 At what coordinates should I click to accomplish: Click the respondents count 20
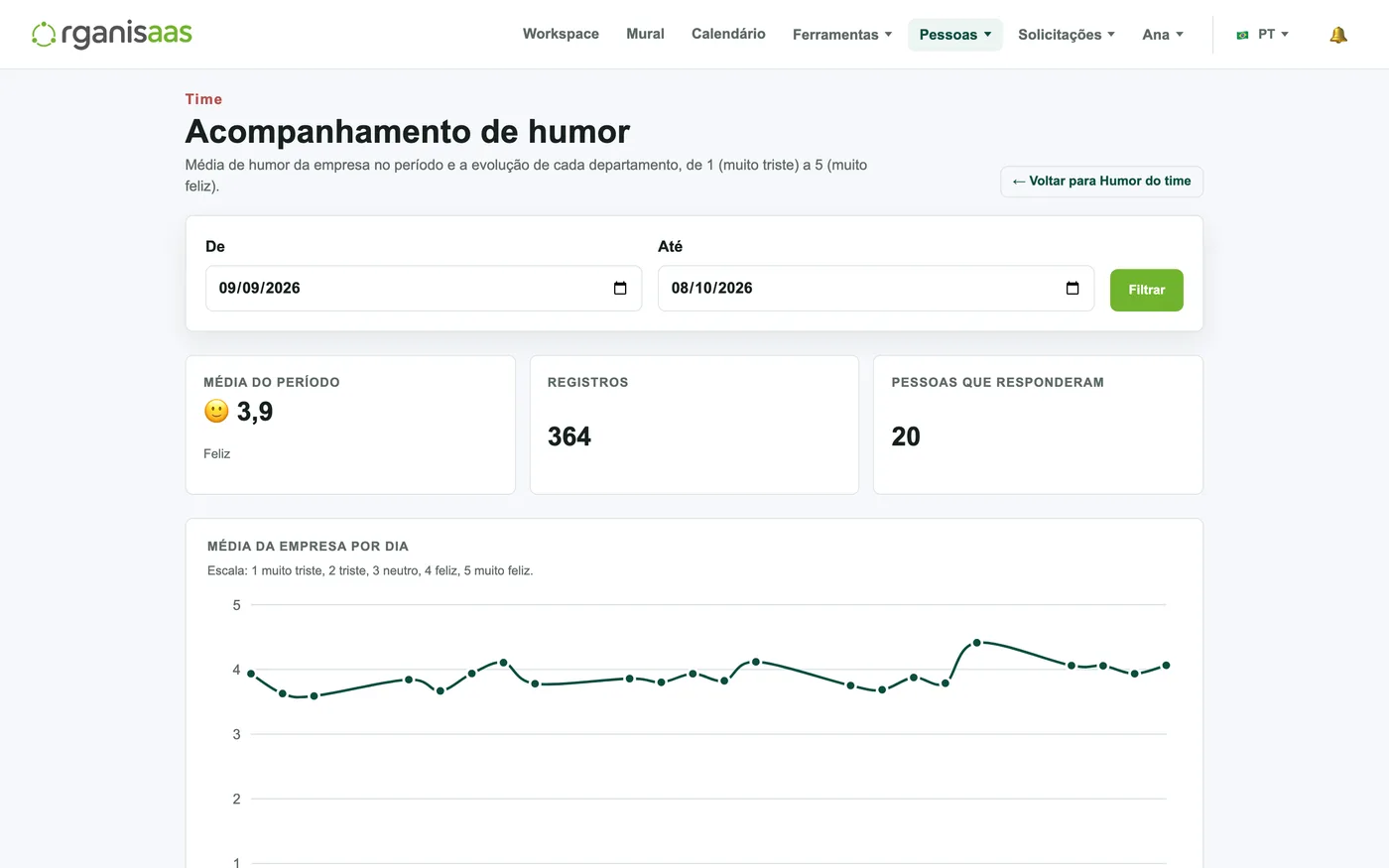tap(906, 436)
